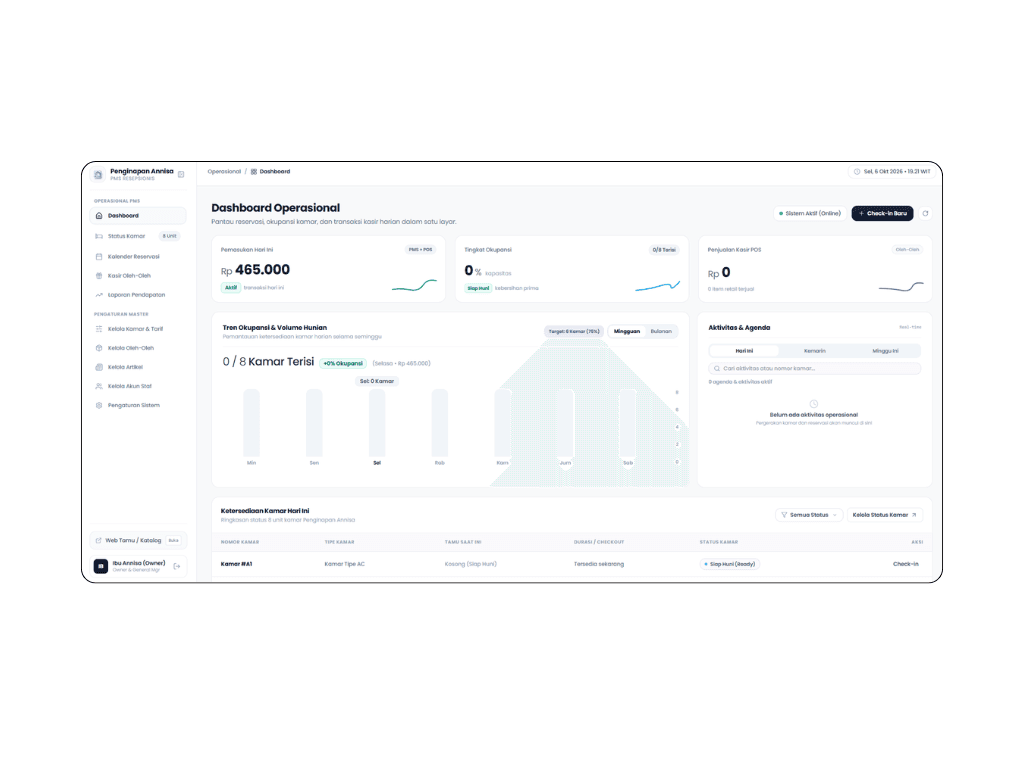
Task: Click the Check-in Baru button
Action: pos(882,214)
